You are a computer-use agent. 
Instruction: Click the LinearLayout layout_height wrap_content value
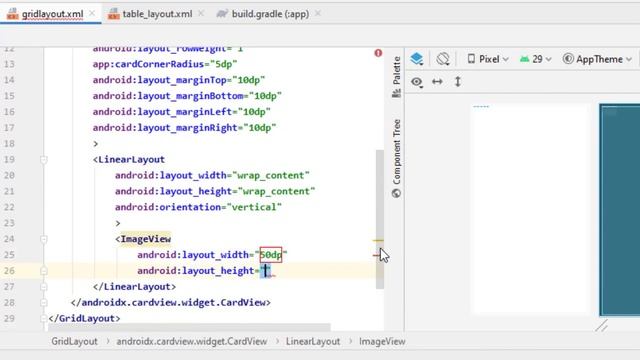click(x=276, y=191)
